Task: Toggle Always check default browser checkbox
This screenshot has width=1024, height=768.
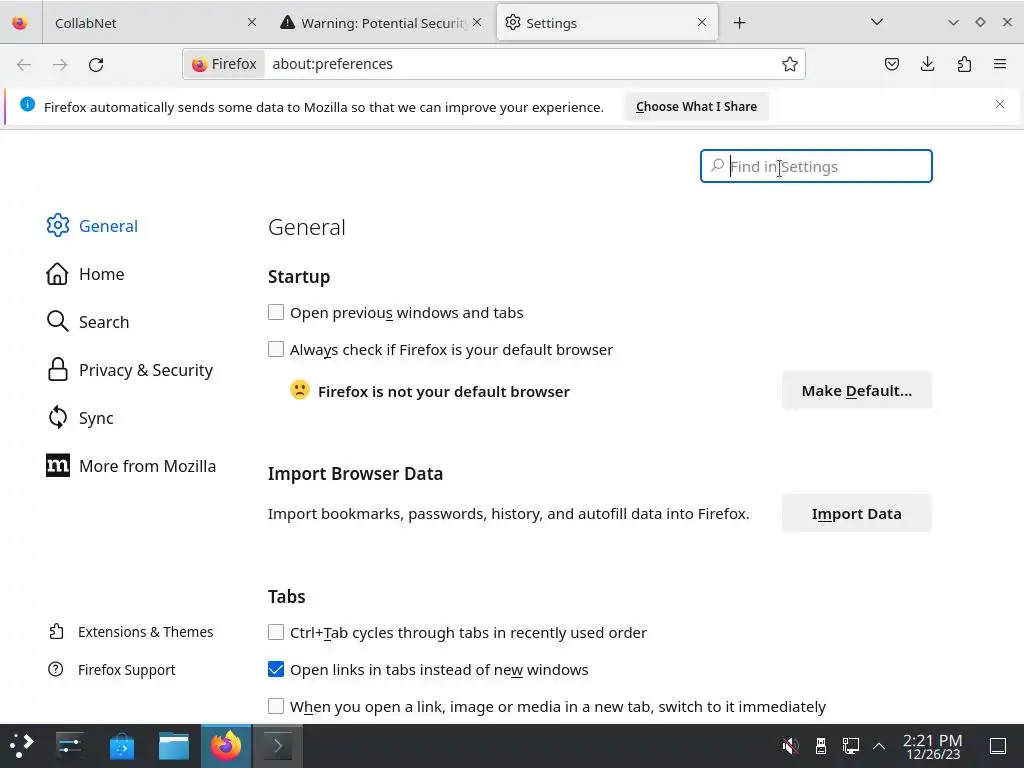Action: click(276, 349)
